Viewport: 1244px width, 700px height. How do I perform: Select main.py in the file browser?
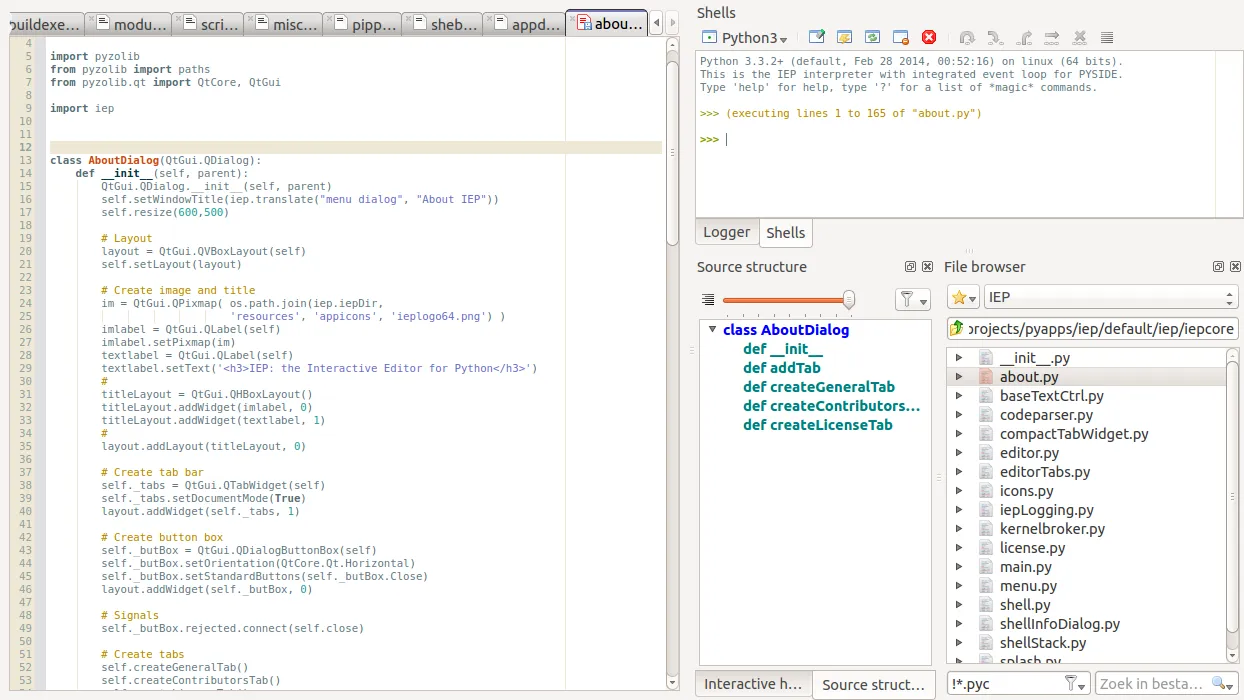tap(1028, 567)
